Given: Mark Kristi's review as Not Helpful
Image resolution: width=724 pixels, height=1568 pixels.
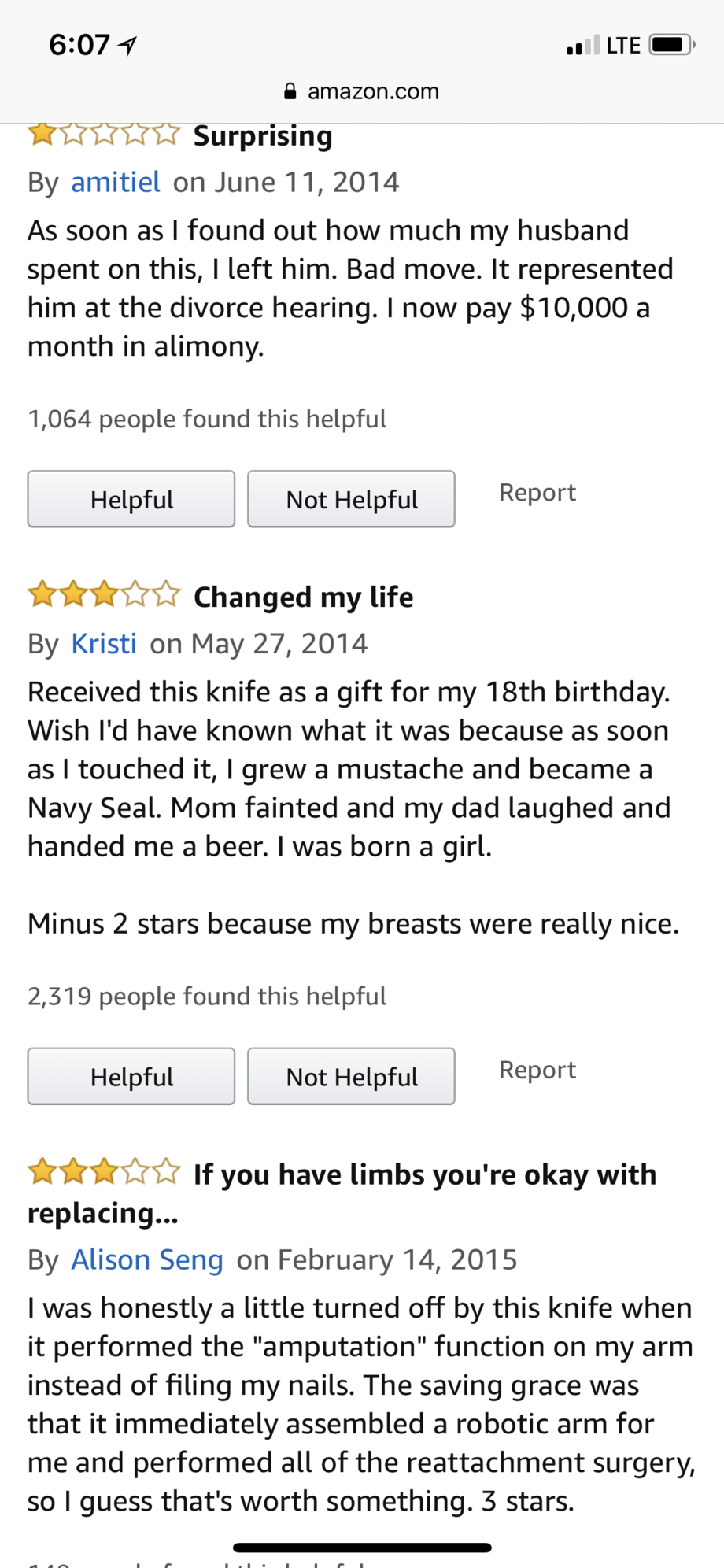Looking at the screenshot, I should tap(351, 1076).
